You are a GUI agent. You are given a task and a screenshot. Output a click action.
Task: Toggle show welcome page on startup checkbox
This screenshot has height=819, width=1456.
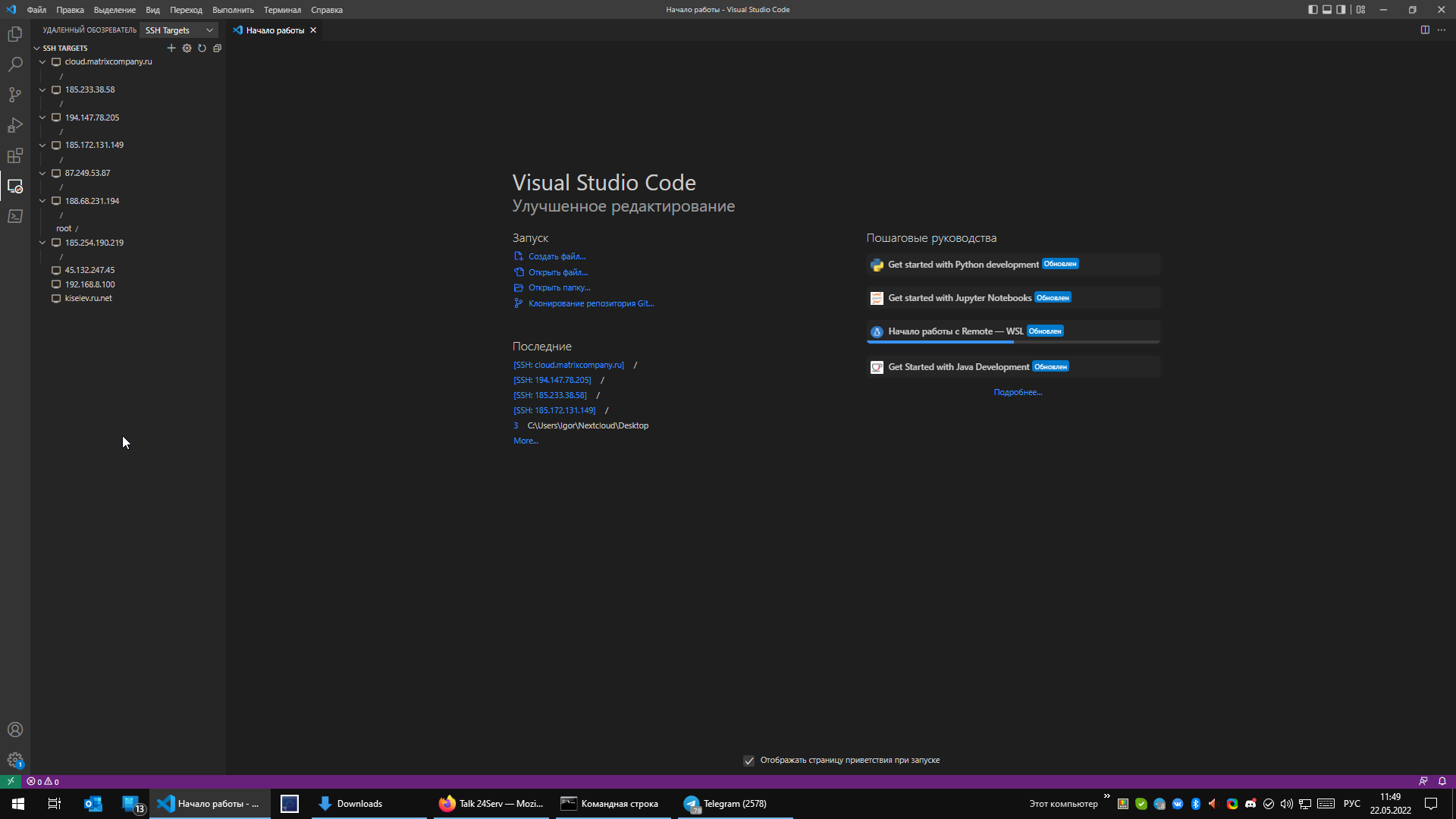[749, 761]
